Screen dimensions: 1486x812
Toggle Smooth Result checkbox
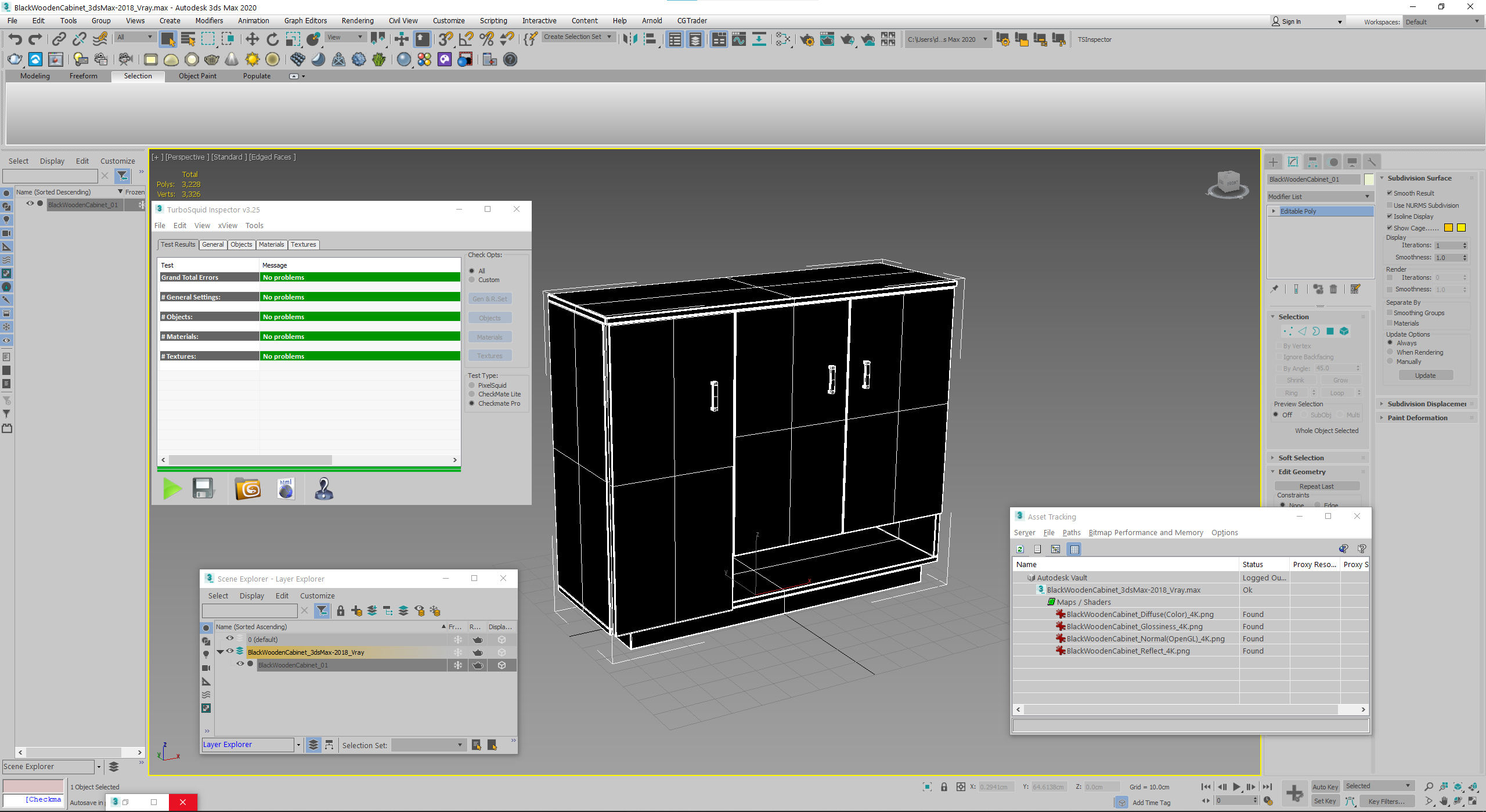(1390, 193)
